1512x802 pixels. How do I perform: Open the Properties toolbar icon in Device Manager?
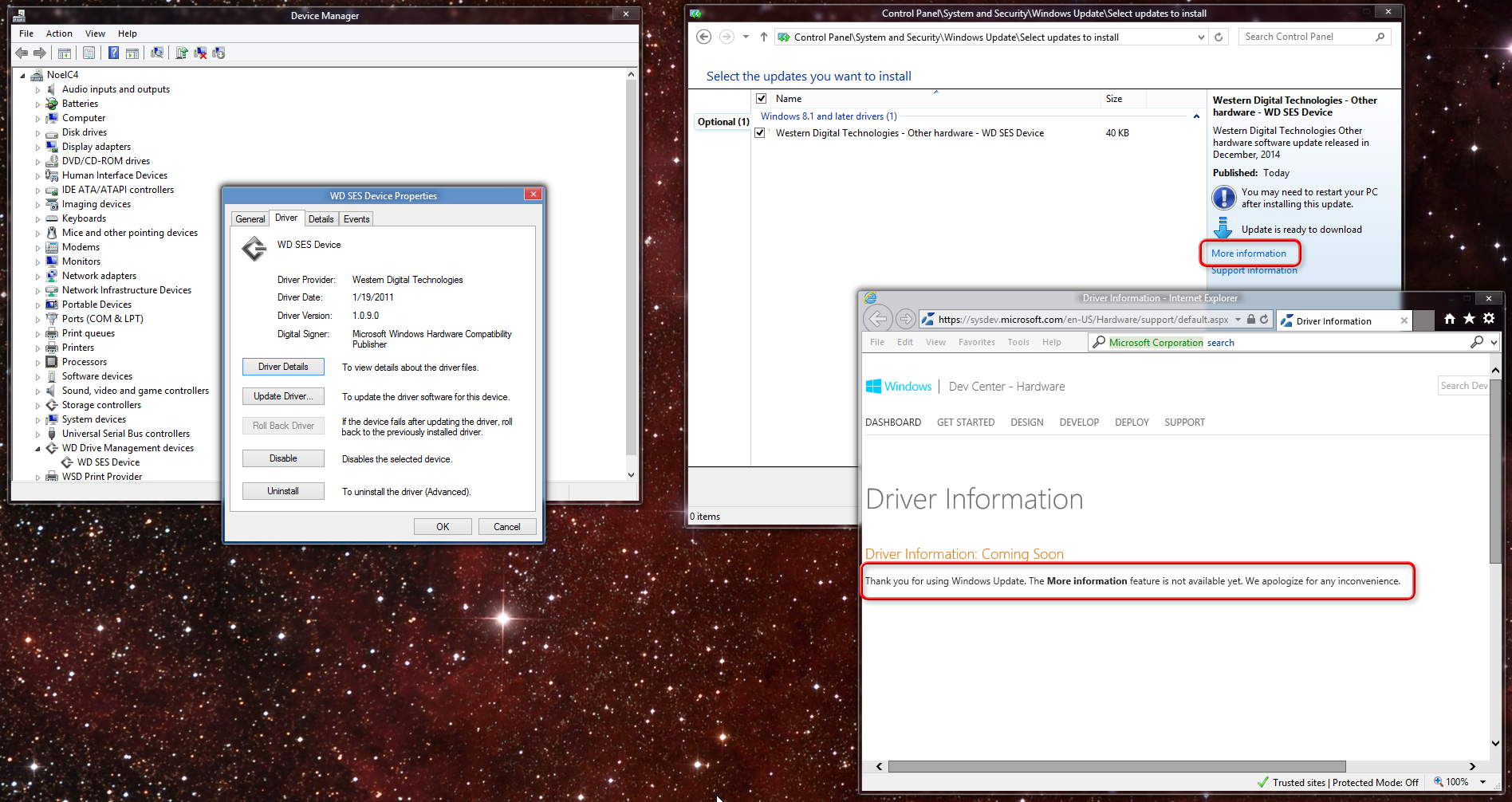89,53
